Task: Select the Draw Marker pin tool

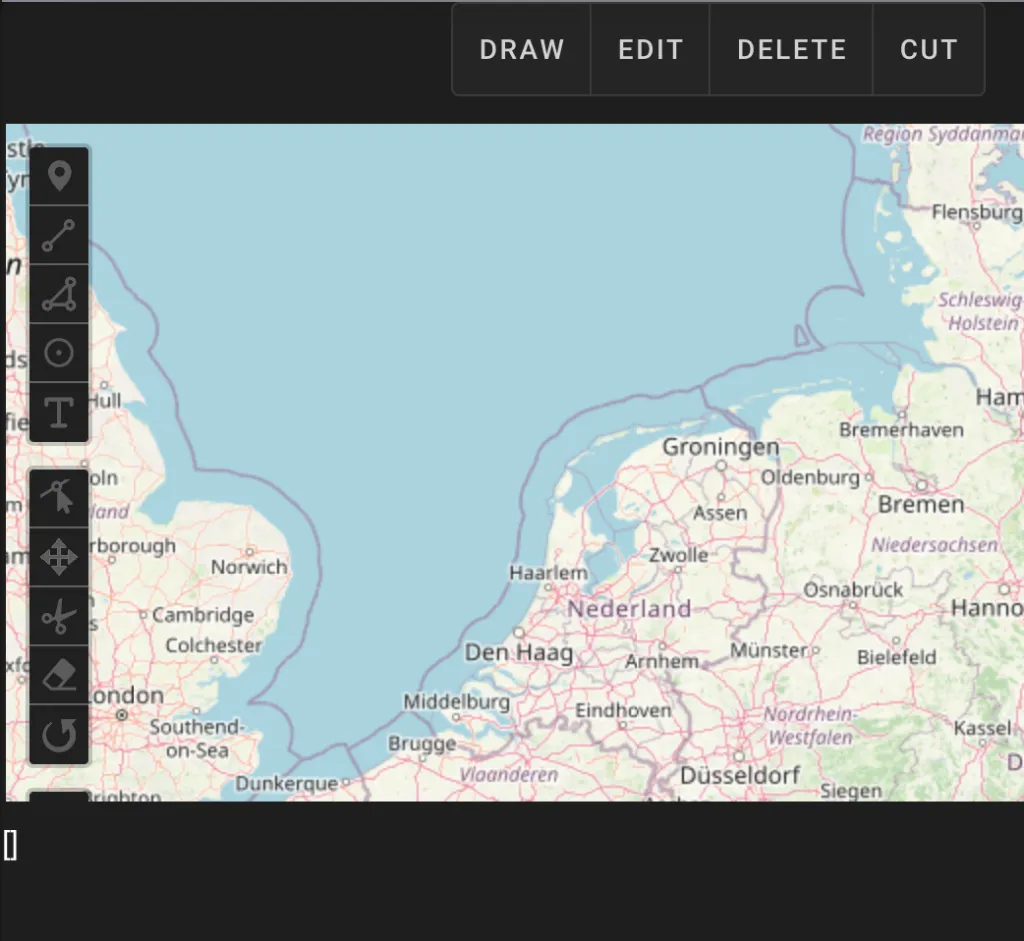Action: click(59, 177)
